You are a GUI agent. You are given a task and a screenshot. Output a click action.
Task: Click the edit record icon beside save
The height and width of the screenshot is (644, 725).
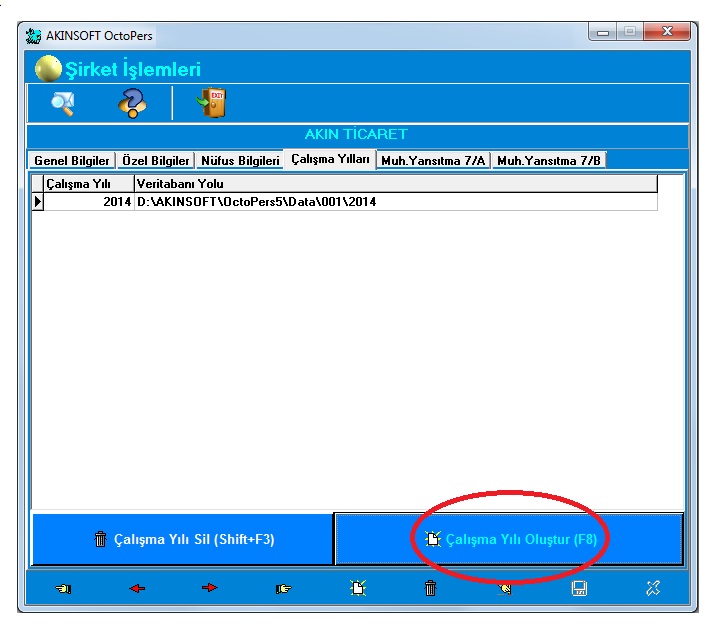point(505,588)
